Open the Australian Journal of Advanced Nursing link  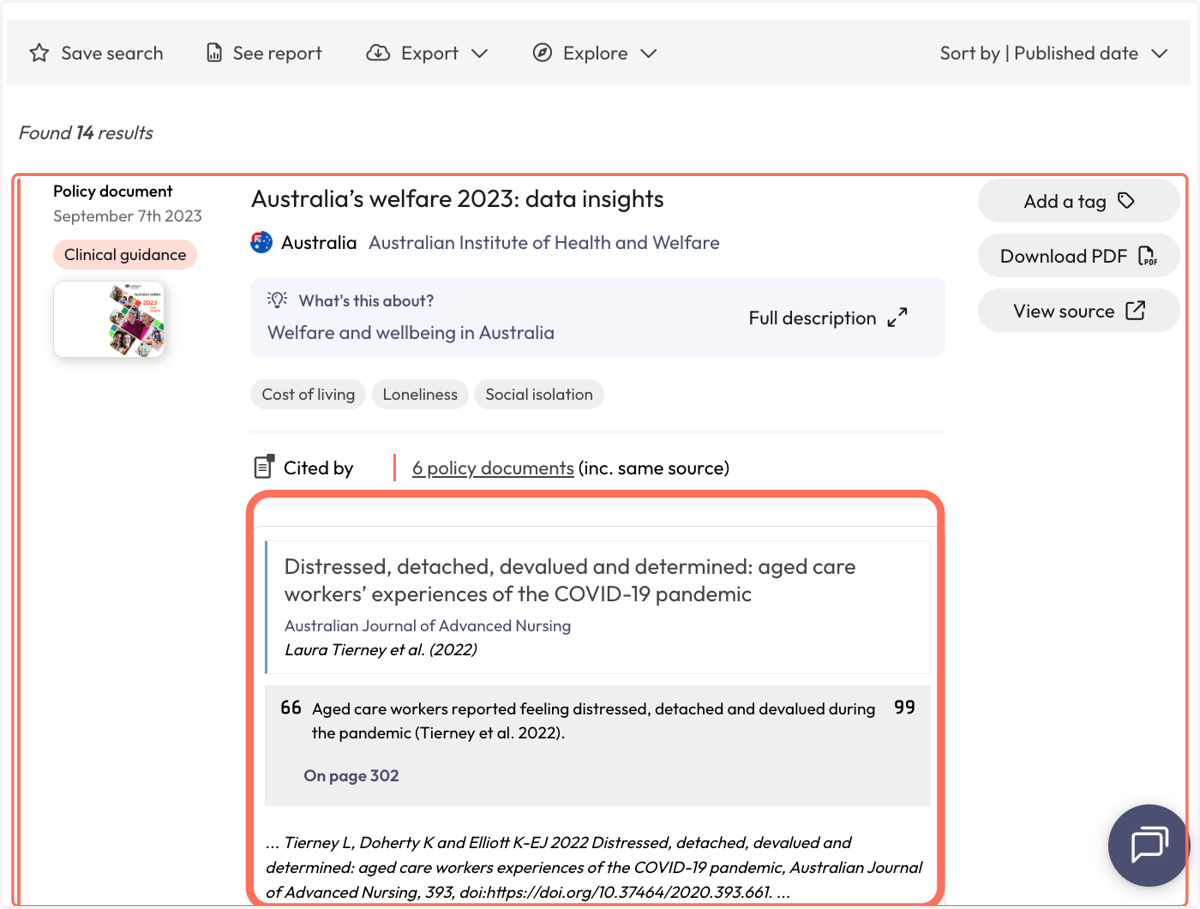[428, 626]
